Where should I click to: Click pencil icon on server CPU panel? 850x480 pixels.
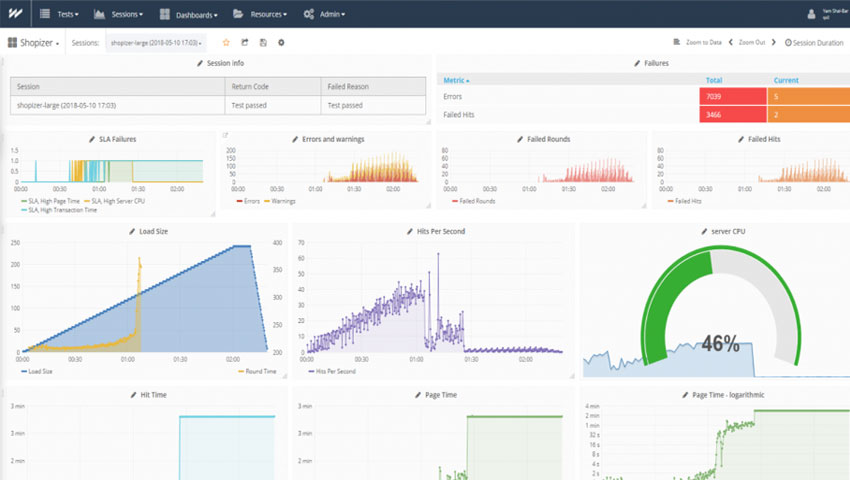(703, 231)
